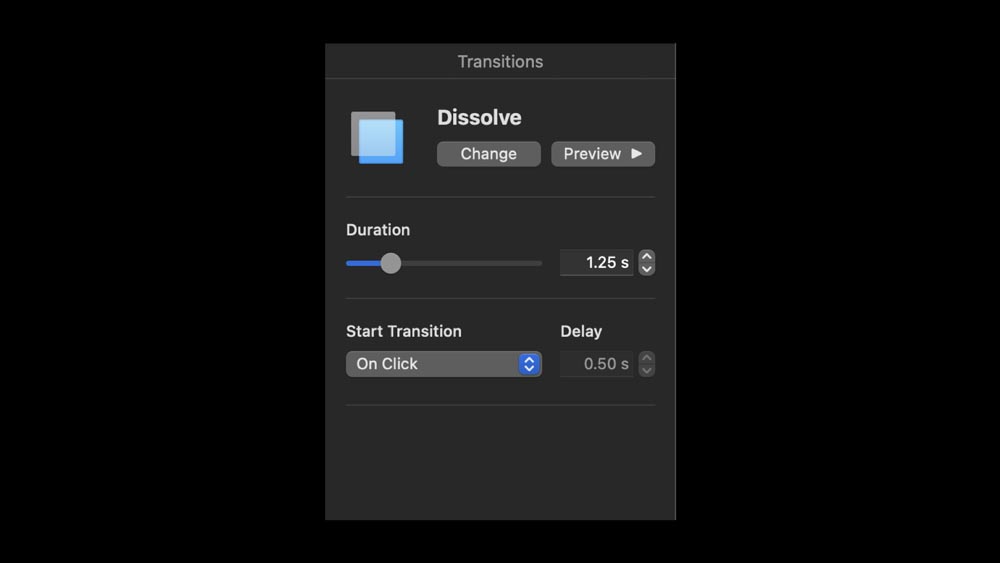Click the blue filled part of Duration slider
This screenshot has height=563, width=1000.
click(362, 263)
